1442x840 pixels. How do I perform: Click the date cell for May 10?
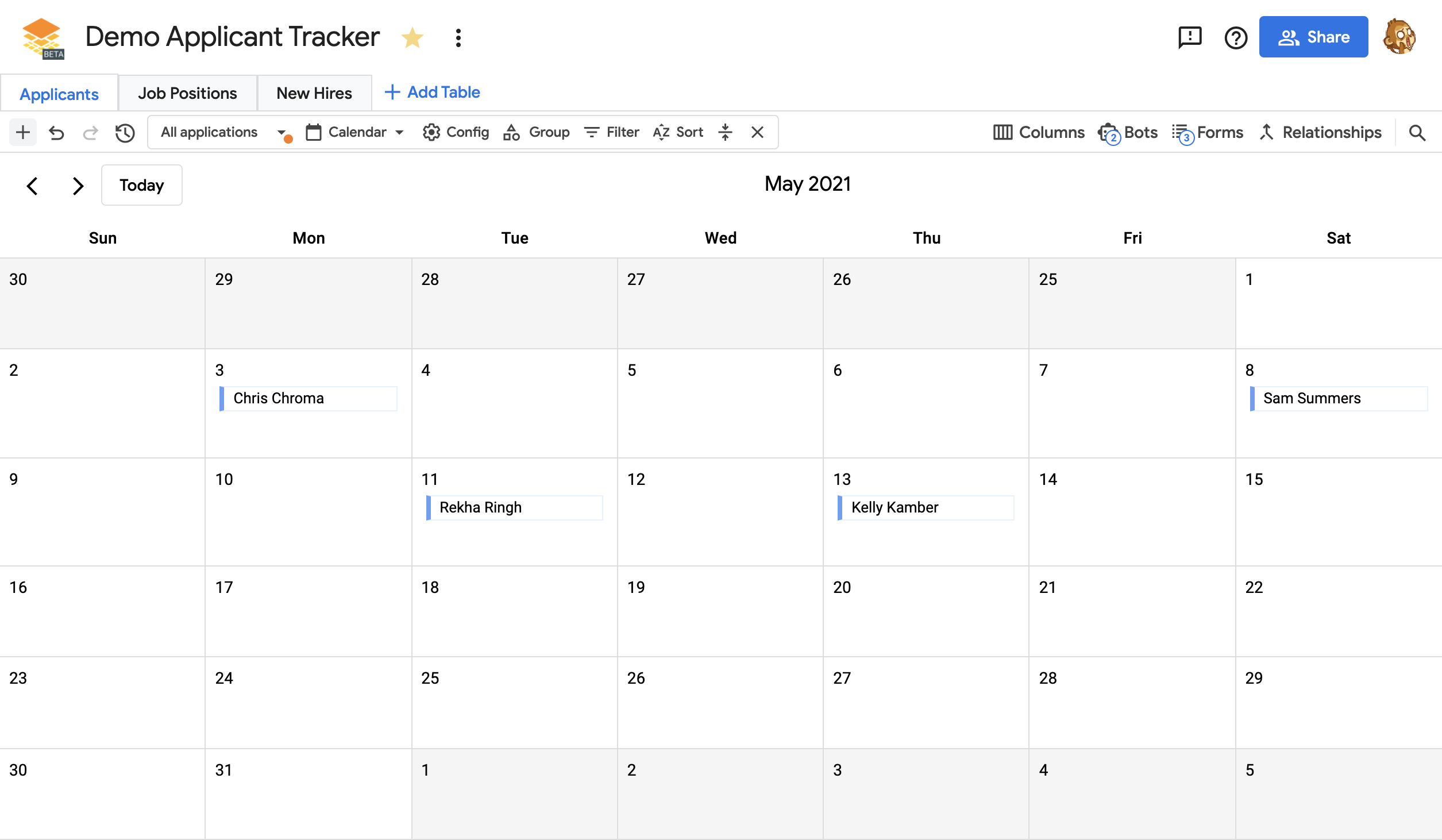point(309,512)
